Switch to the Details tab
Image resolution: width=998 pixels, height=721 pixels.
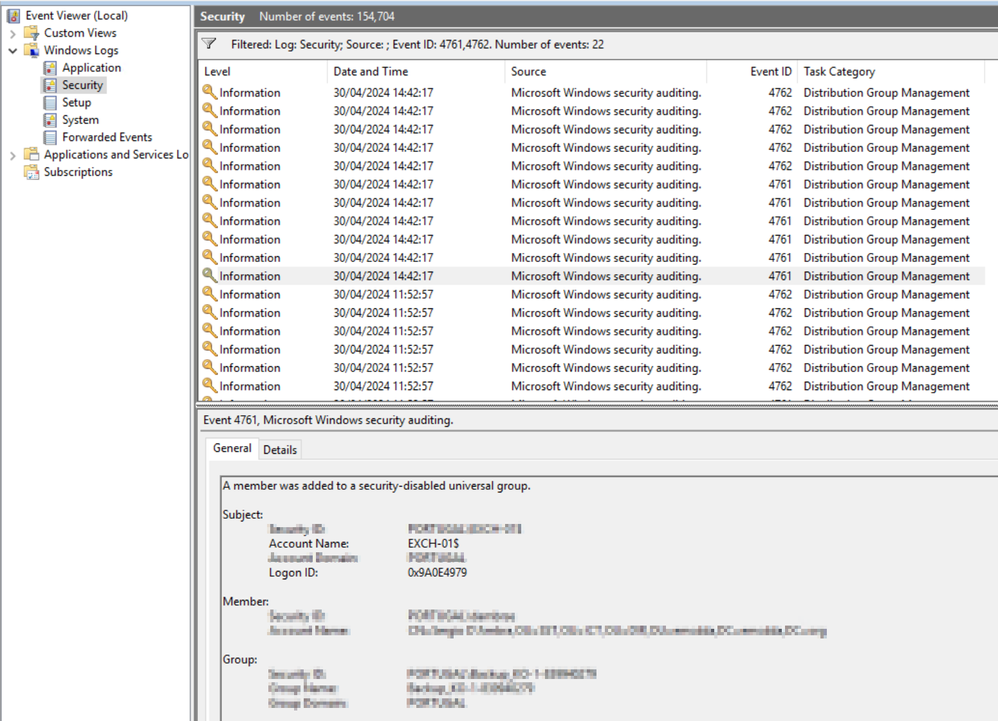coord(279,449)
